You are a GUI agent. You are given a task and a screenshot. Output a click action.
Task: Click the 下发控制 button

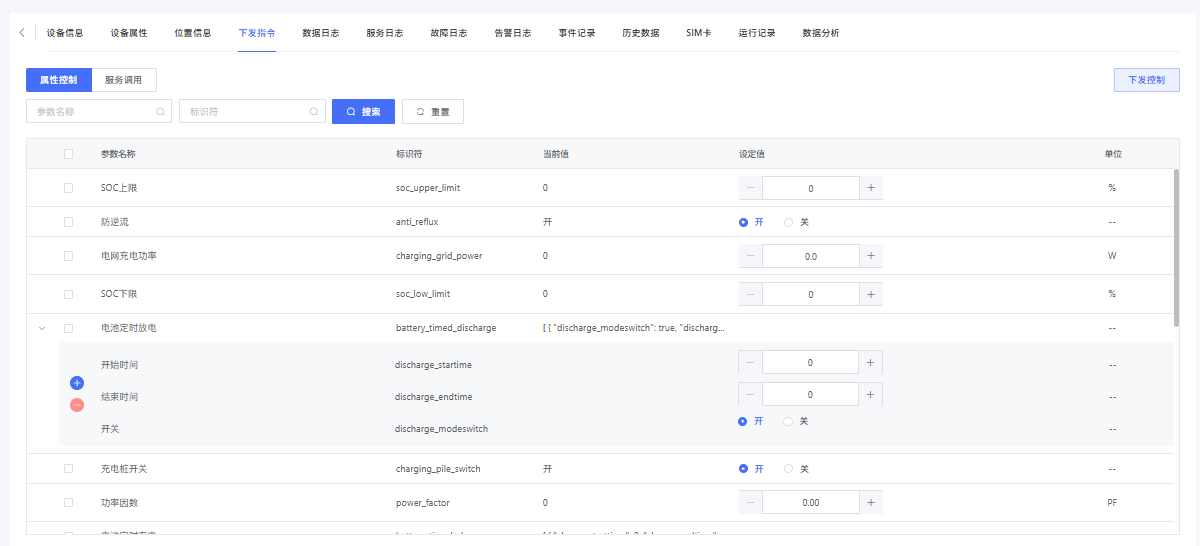[x=1146, y=80]
